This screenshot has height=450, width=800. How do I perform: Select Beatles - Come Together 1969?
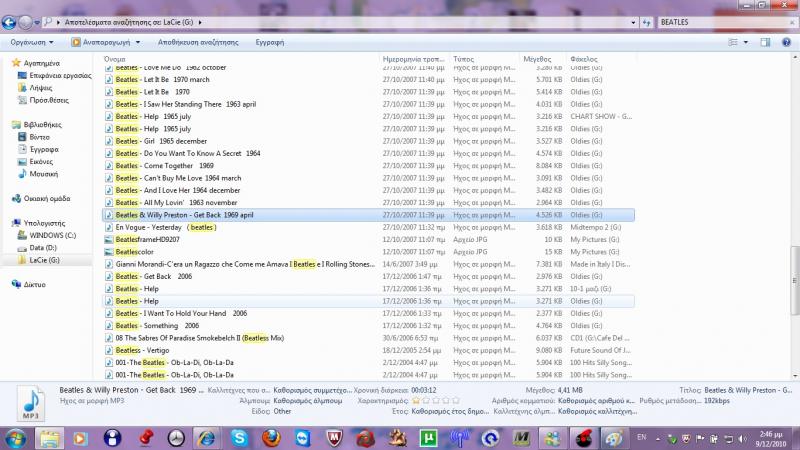click(x=368, y=166)
